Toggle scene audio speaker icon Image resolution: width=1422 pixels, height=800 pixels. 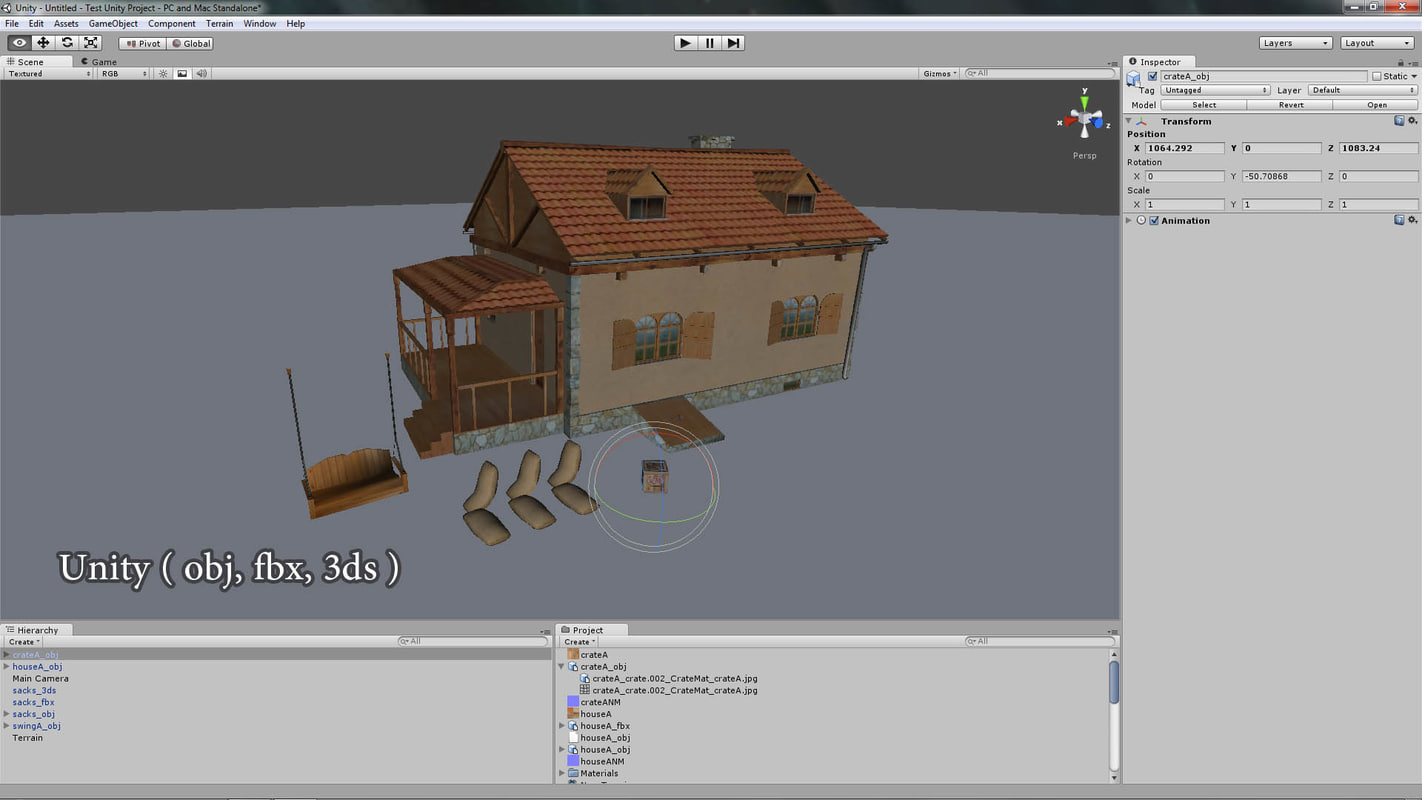point(201,74)
